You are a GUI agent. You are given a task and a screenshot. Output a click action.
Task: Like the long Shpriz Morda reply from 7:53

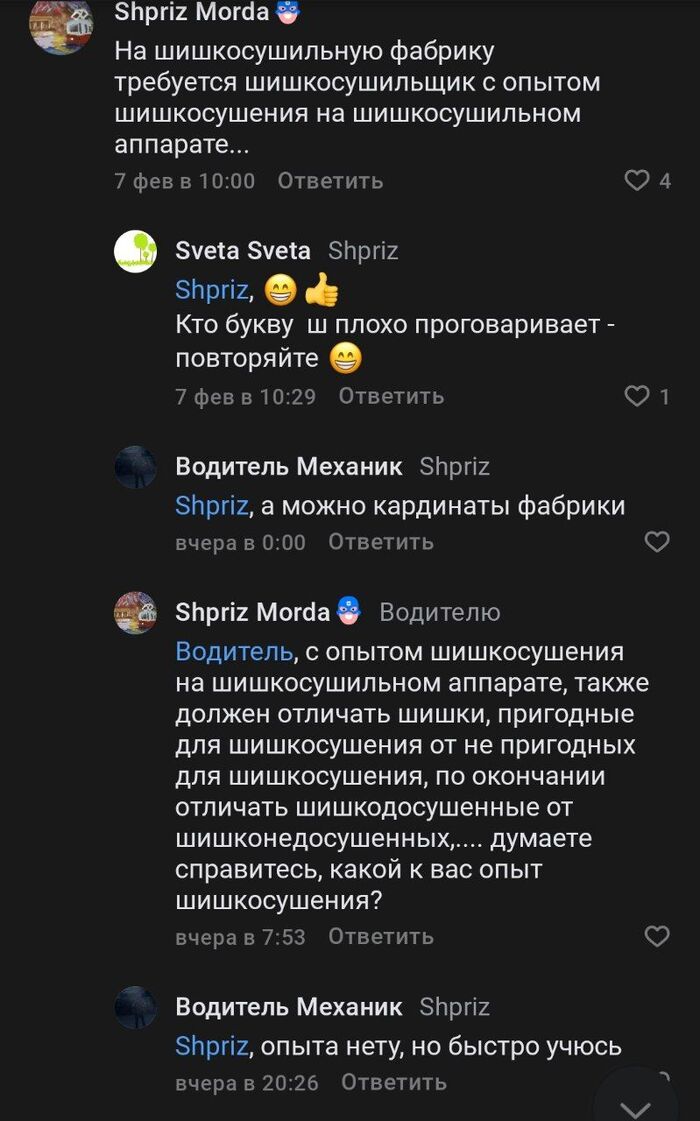pyautogui.click(x=656, y=937)
